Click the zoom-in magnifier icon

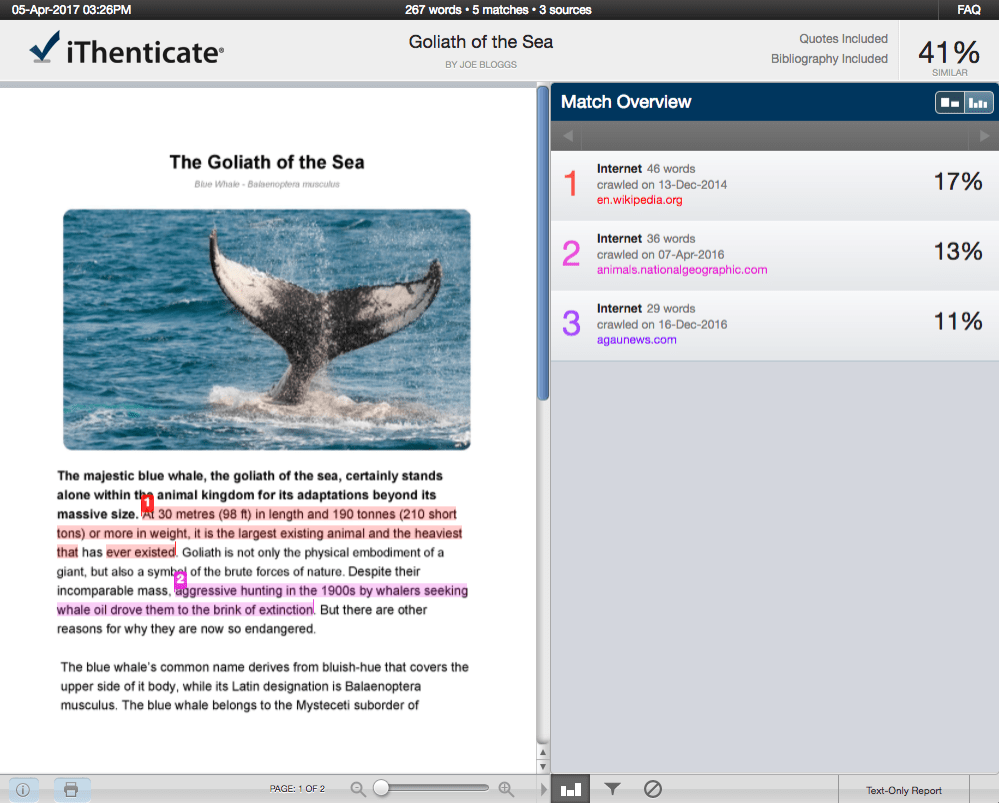(507, 789)
